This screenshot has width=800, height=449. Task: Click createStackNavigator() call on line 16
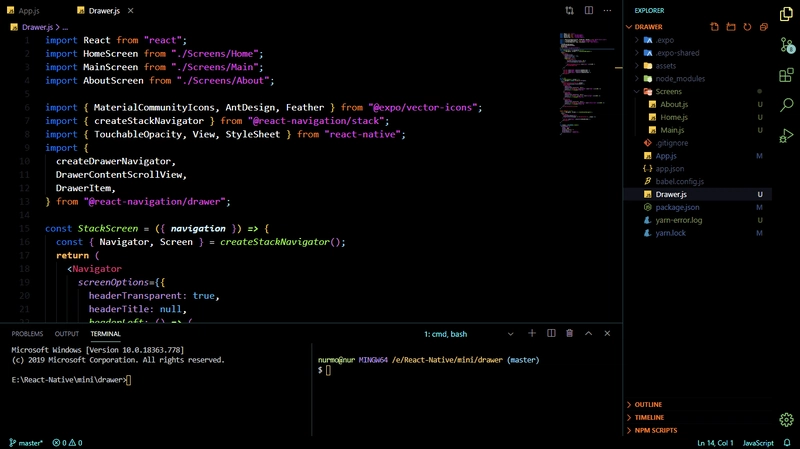click(283, 242)
